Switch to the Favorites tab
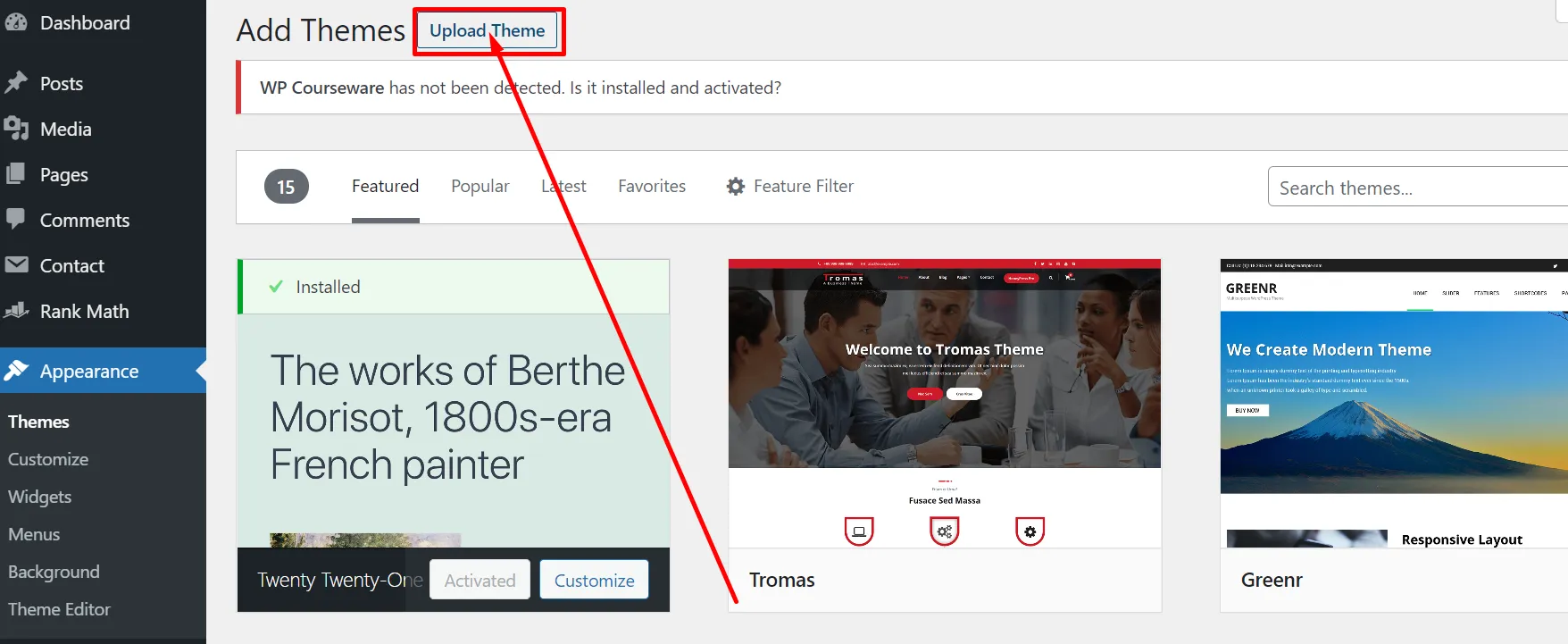The width and height of the screenshot is (1568, 644). [x=652, y=186]
